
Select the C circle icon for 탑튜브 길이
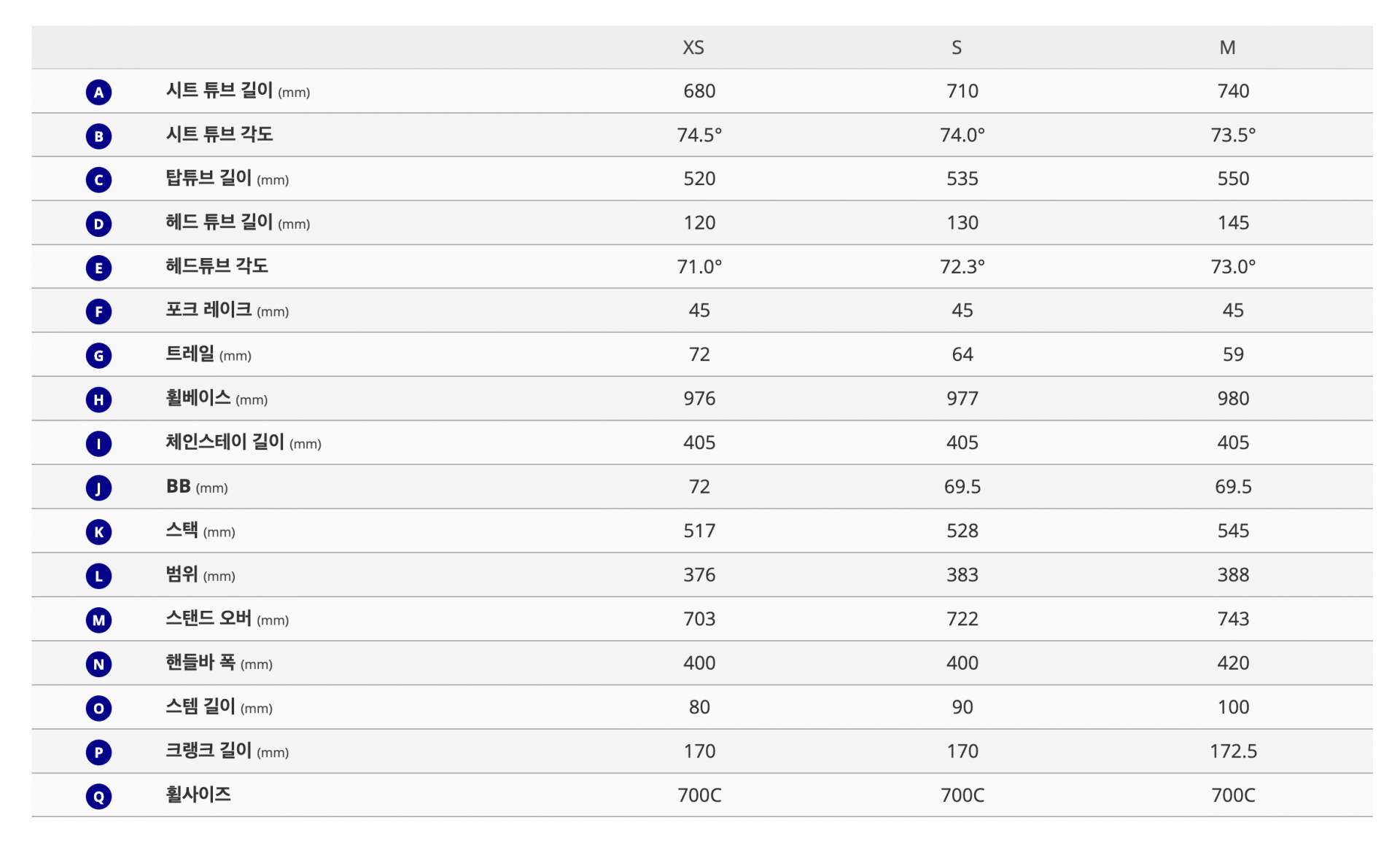[x=98, y=179]
